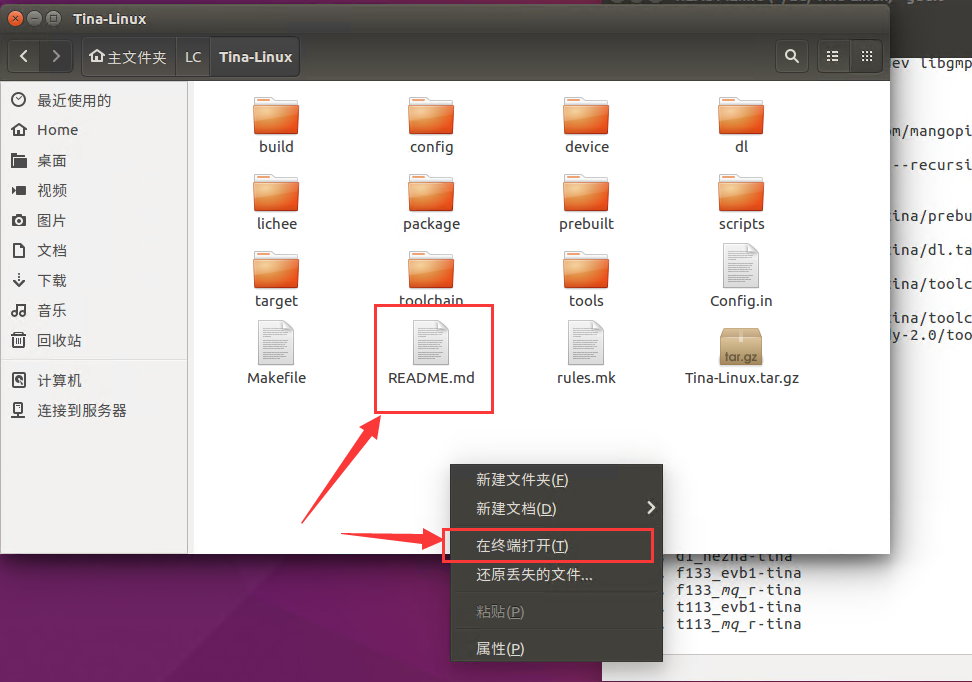Select the target folder
This screenshot has width=972, height=682.
pyautogui.click(x=276, y=280)
